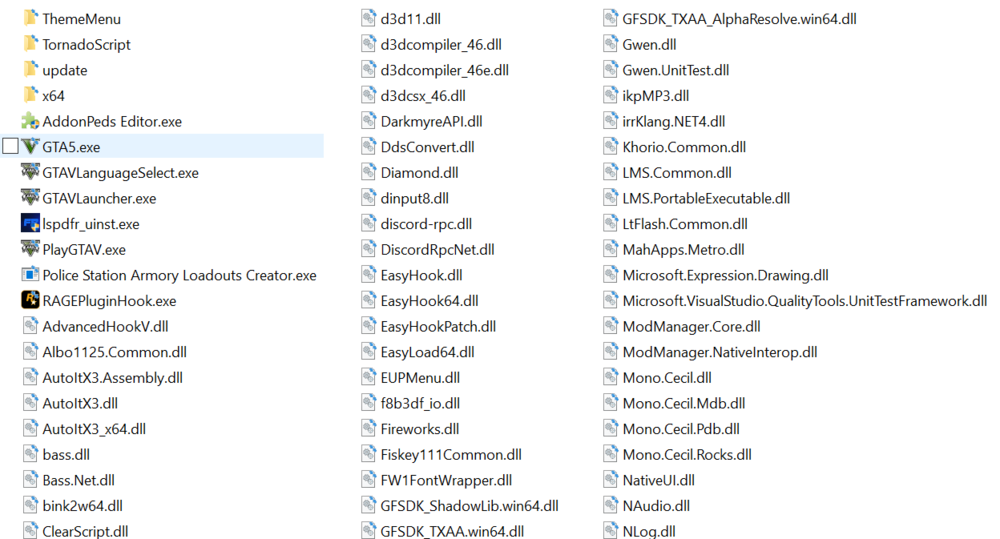The image size is (1000, 539).
Task: Select the file name MahApps.Metro.dll
Action: tap(684, 249)
